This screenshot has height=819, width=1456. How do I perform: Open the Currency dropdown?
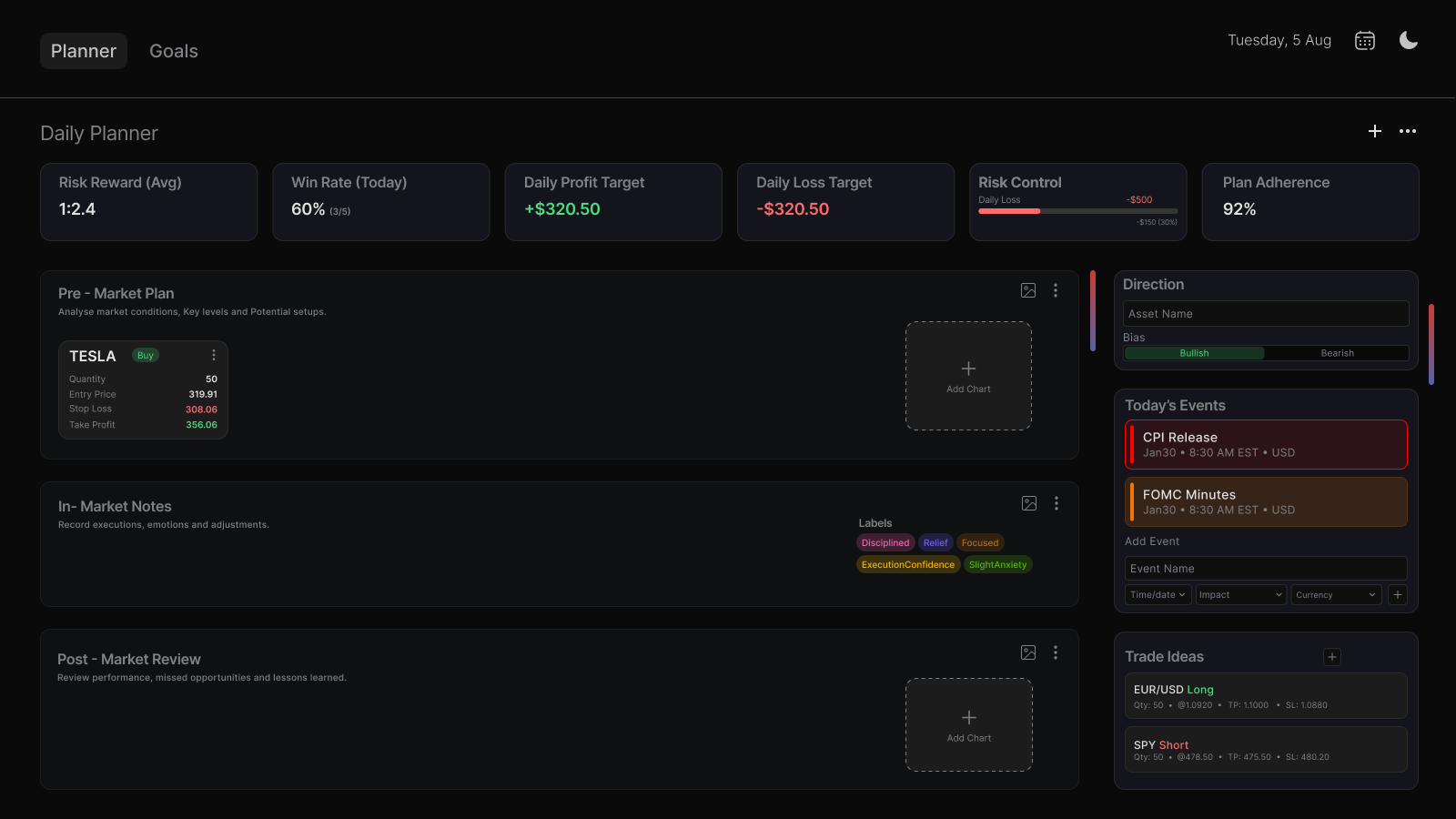click(x=1335, y=595)
